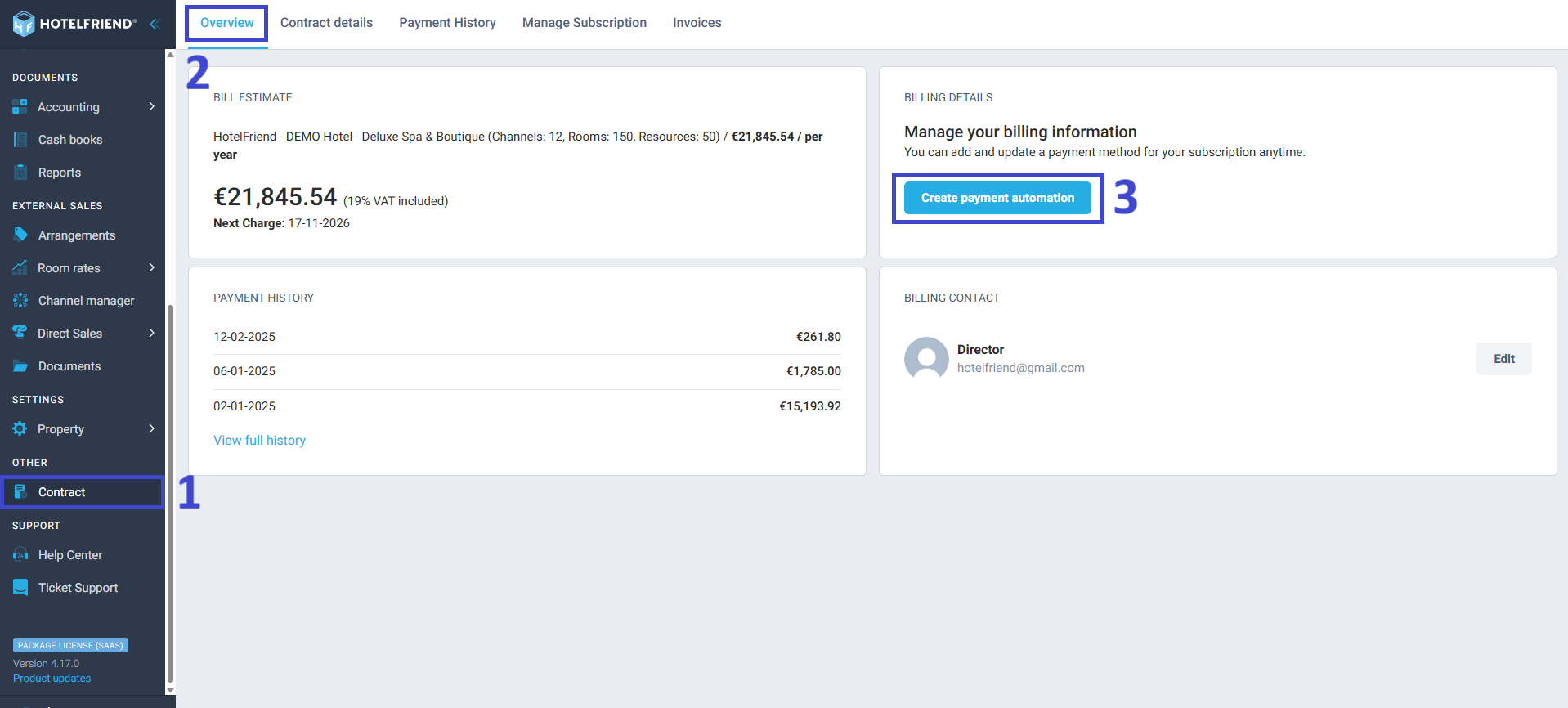Click the Ticket Support icon
The width and height of the screenshot is (1568, 708).
point(20,587)
